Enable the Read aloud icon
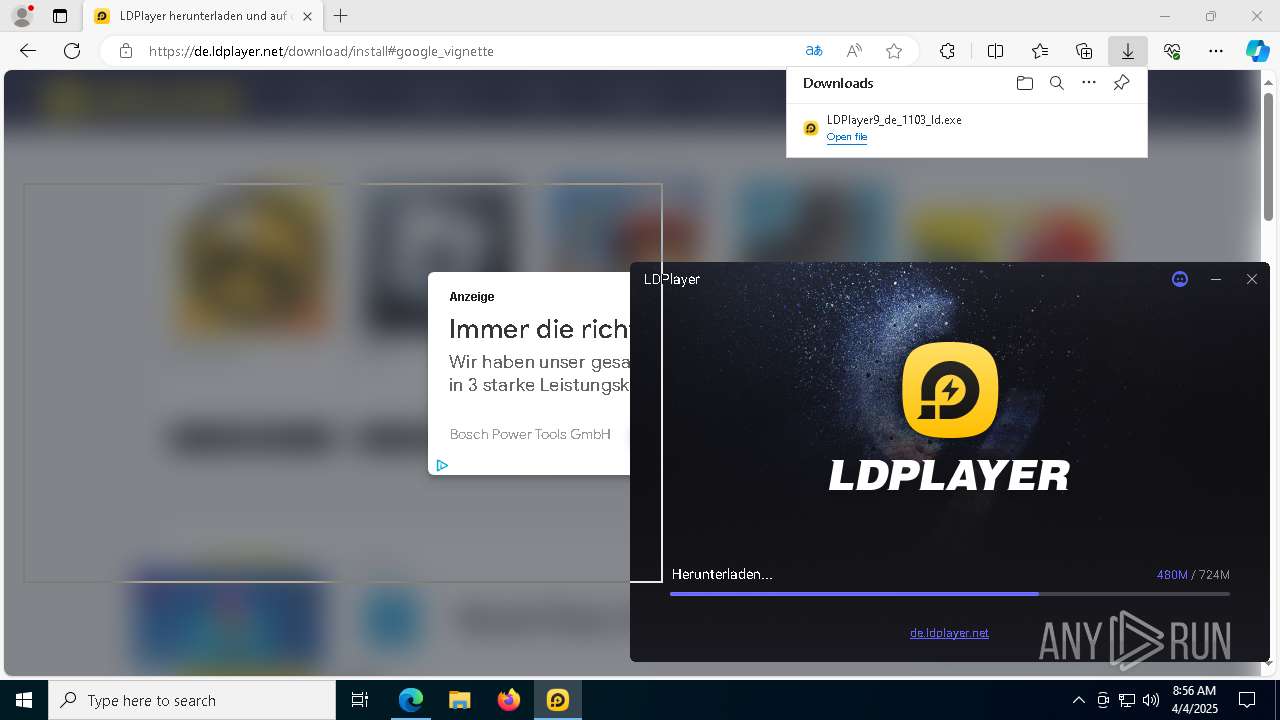Image resolution: width=1280 pixels, height=720 pixels. click(x=854, y=51)
